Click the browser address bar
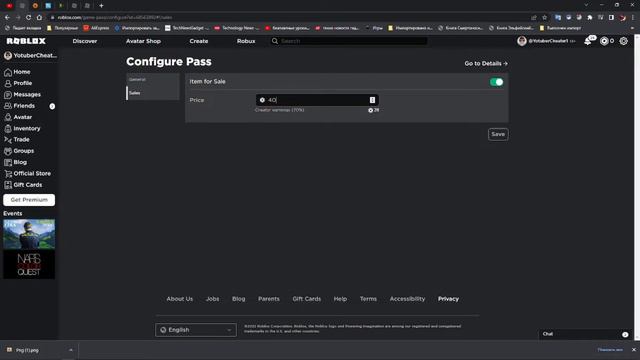The height and width of the screenshot is (360, 640). [290, 18]
